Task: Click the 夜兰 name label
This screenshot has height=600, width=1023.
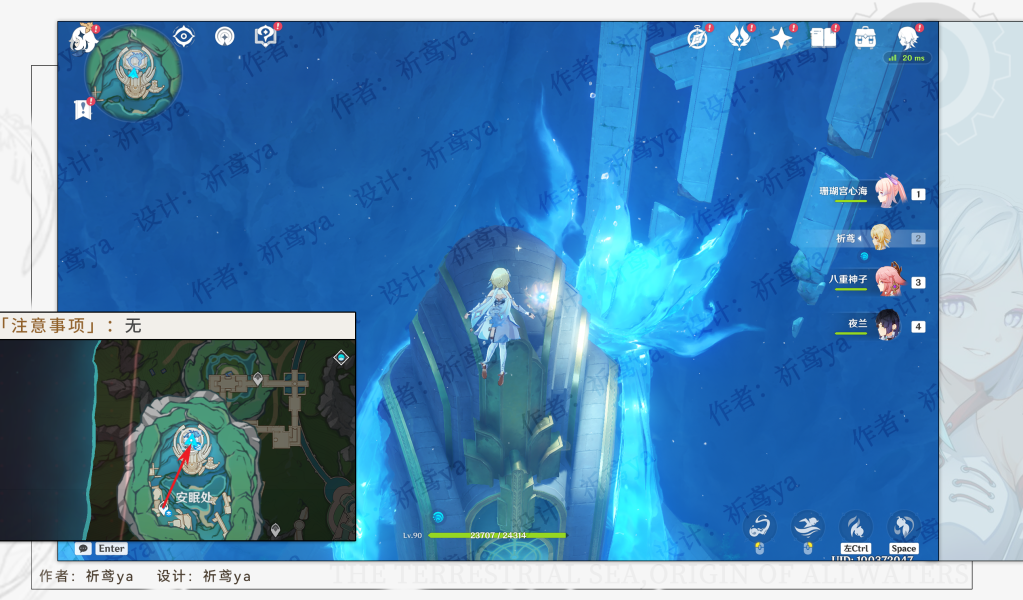Action: [858, 323]
